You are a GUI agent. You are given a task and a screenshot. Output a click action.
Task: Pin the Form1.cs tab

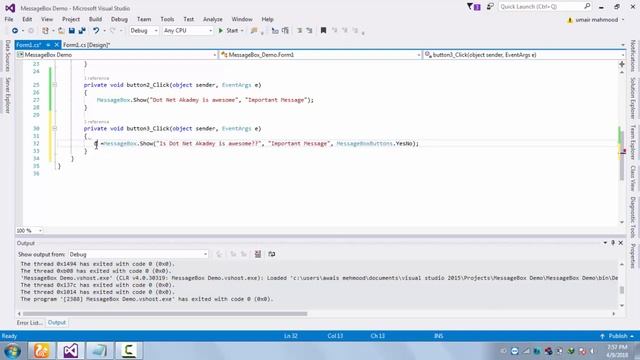[x=48, y=45]
